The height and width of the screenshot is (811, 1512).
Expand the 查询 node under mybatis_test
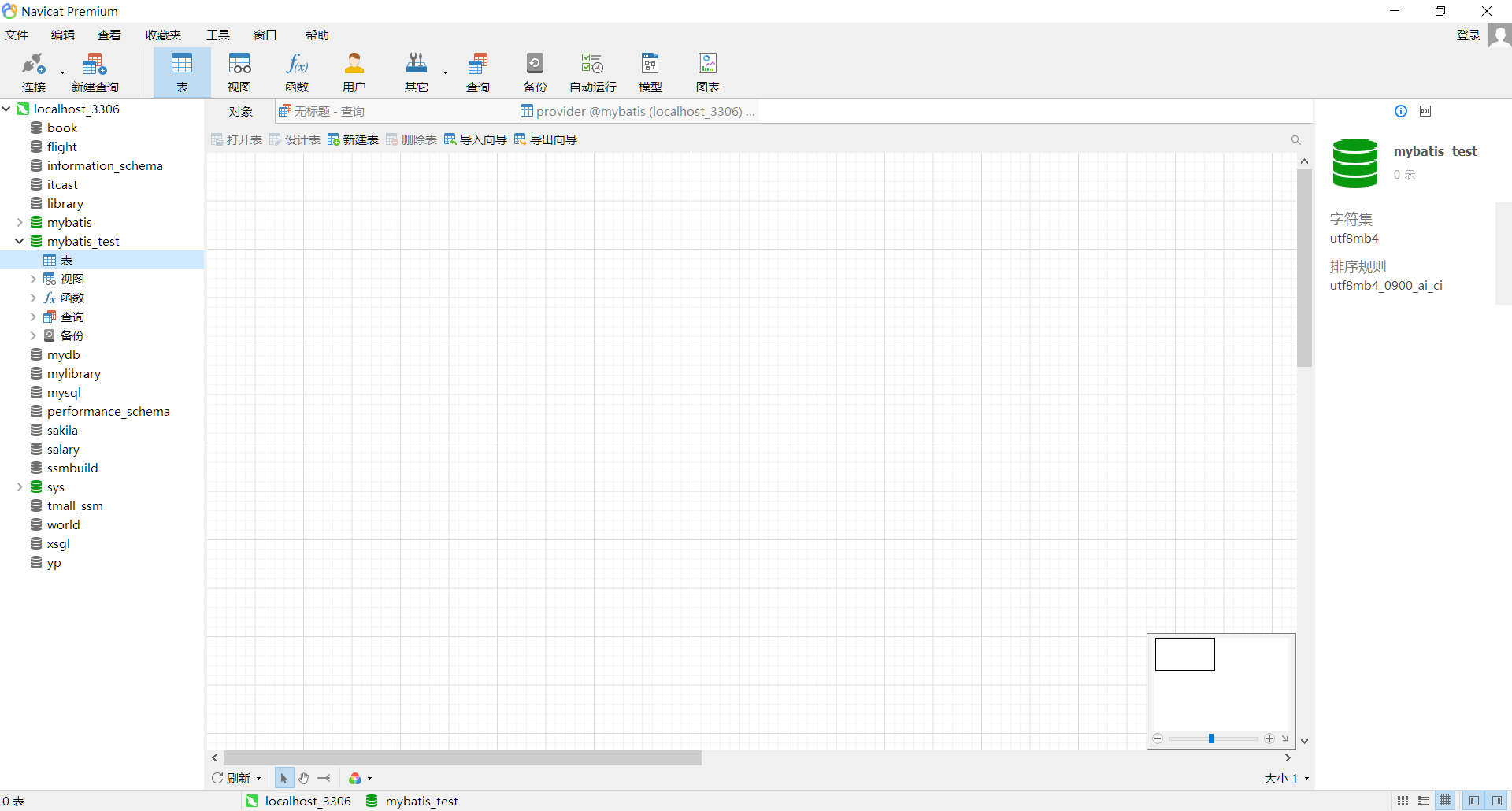[x=33, y=317]
